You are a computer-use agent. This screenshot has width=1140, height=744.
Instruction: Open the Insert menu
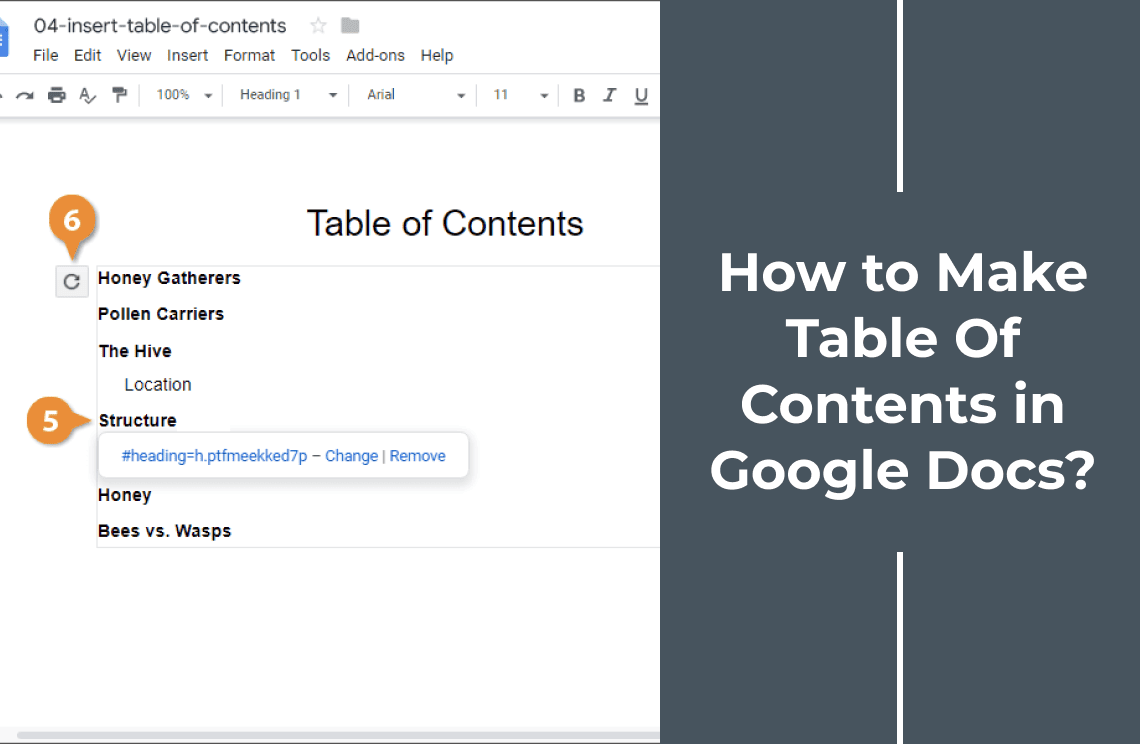tap(187, 55)
